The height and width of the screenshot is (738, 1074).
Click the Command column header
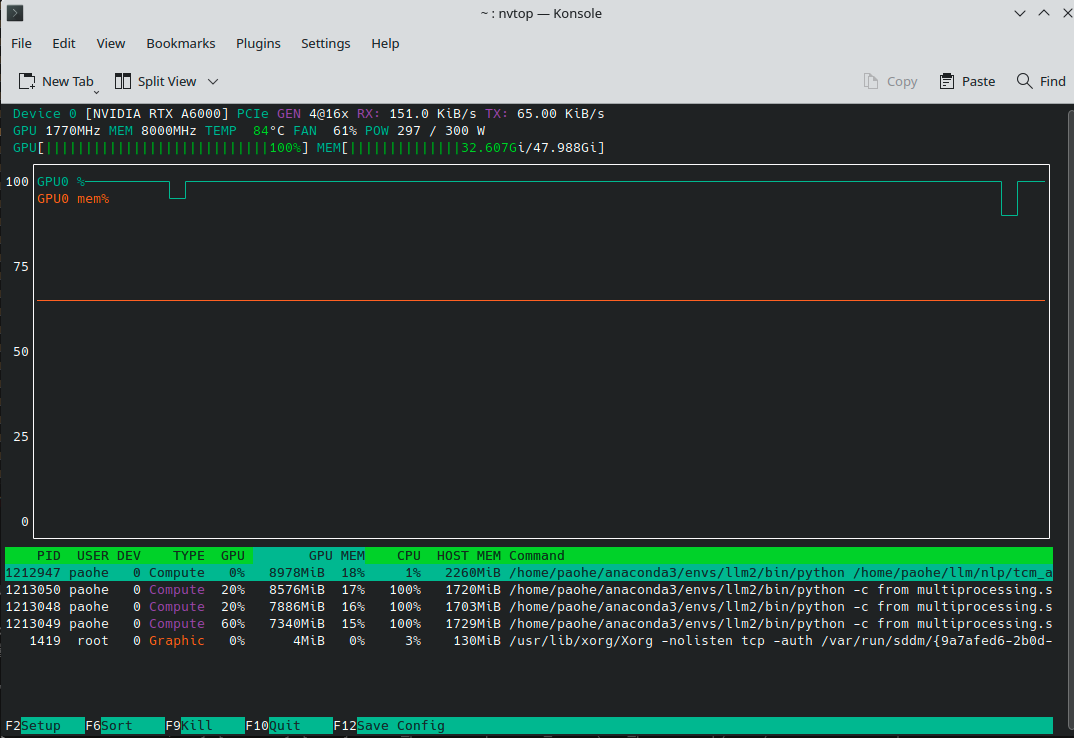coord(537,556)
